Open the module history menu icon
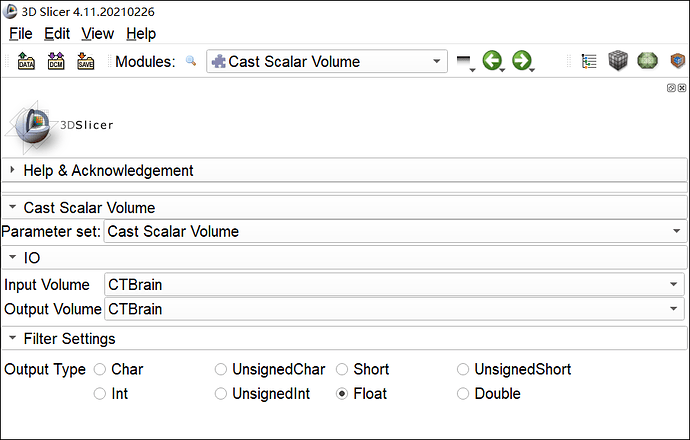Viewport: 690px width, 440px height. pos(463,63)
